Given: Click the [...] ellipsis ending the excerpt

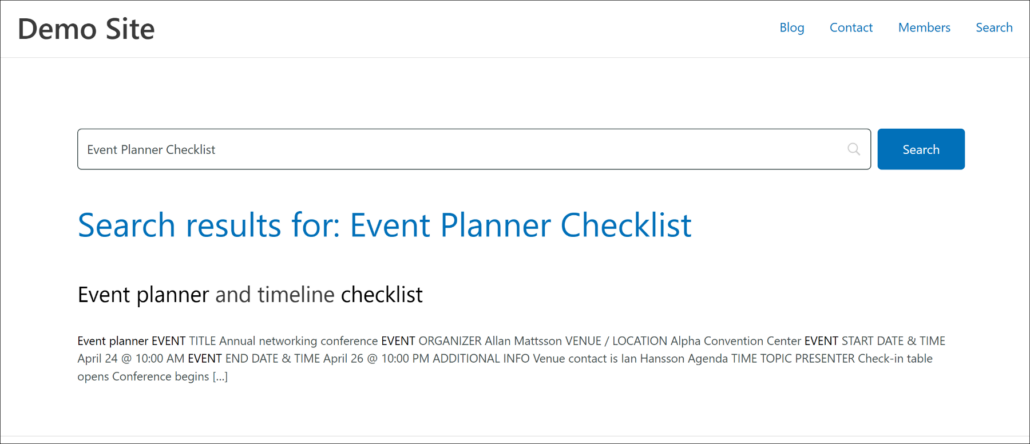Looking at the screenshot, I should tap(220, 377).
